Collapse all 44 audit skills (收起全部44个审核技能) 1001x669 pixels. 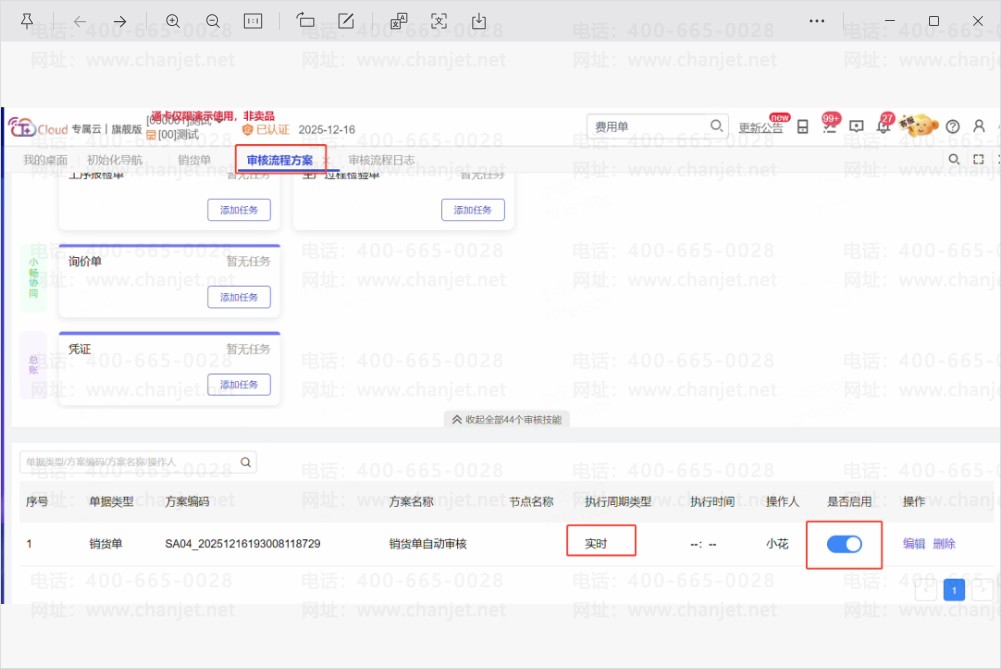506,419
